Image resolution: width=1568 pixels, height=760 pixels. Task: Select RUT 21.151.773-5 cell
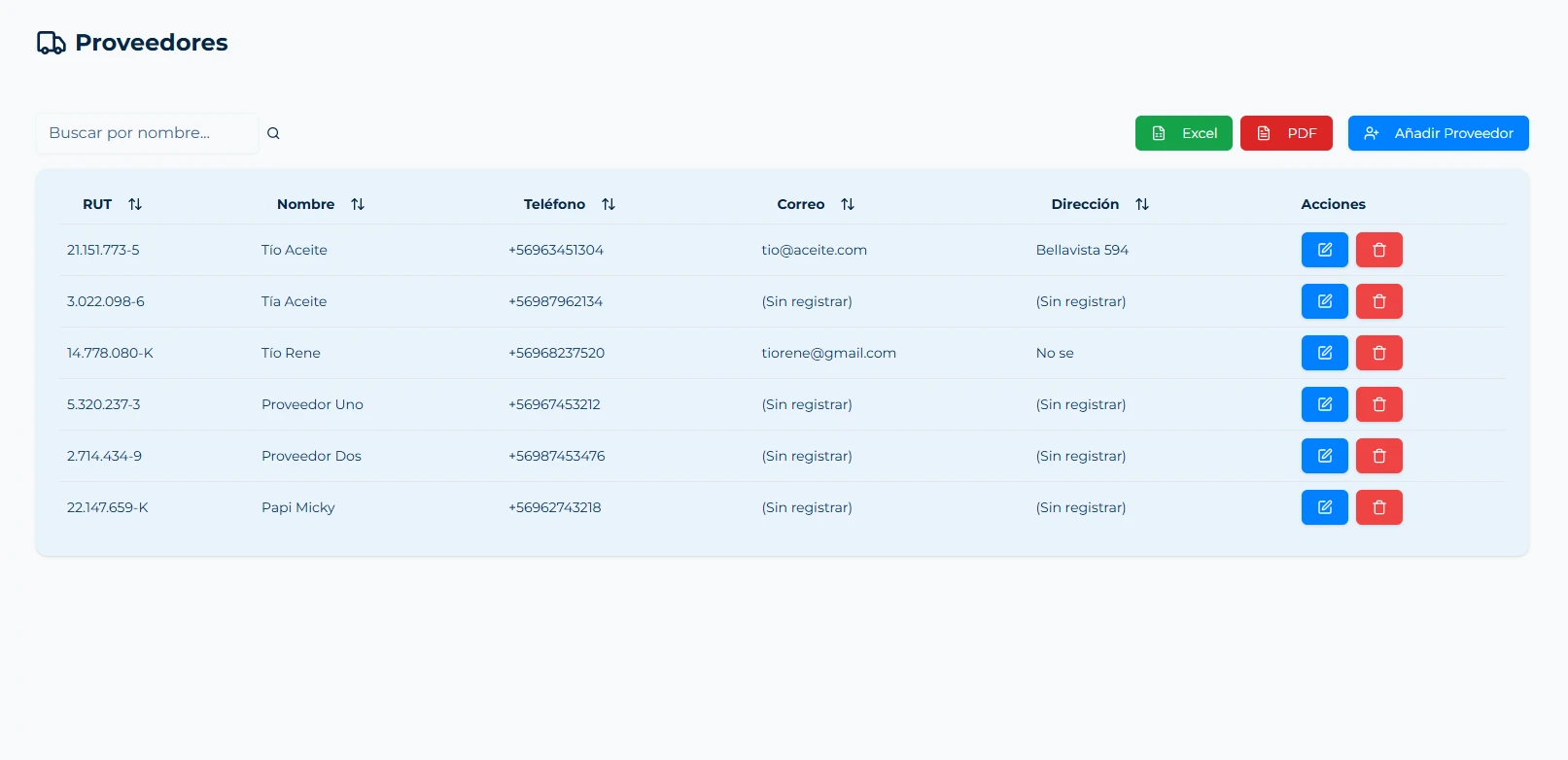(103, 250)
